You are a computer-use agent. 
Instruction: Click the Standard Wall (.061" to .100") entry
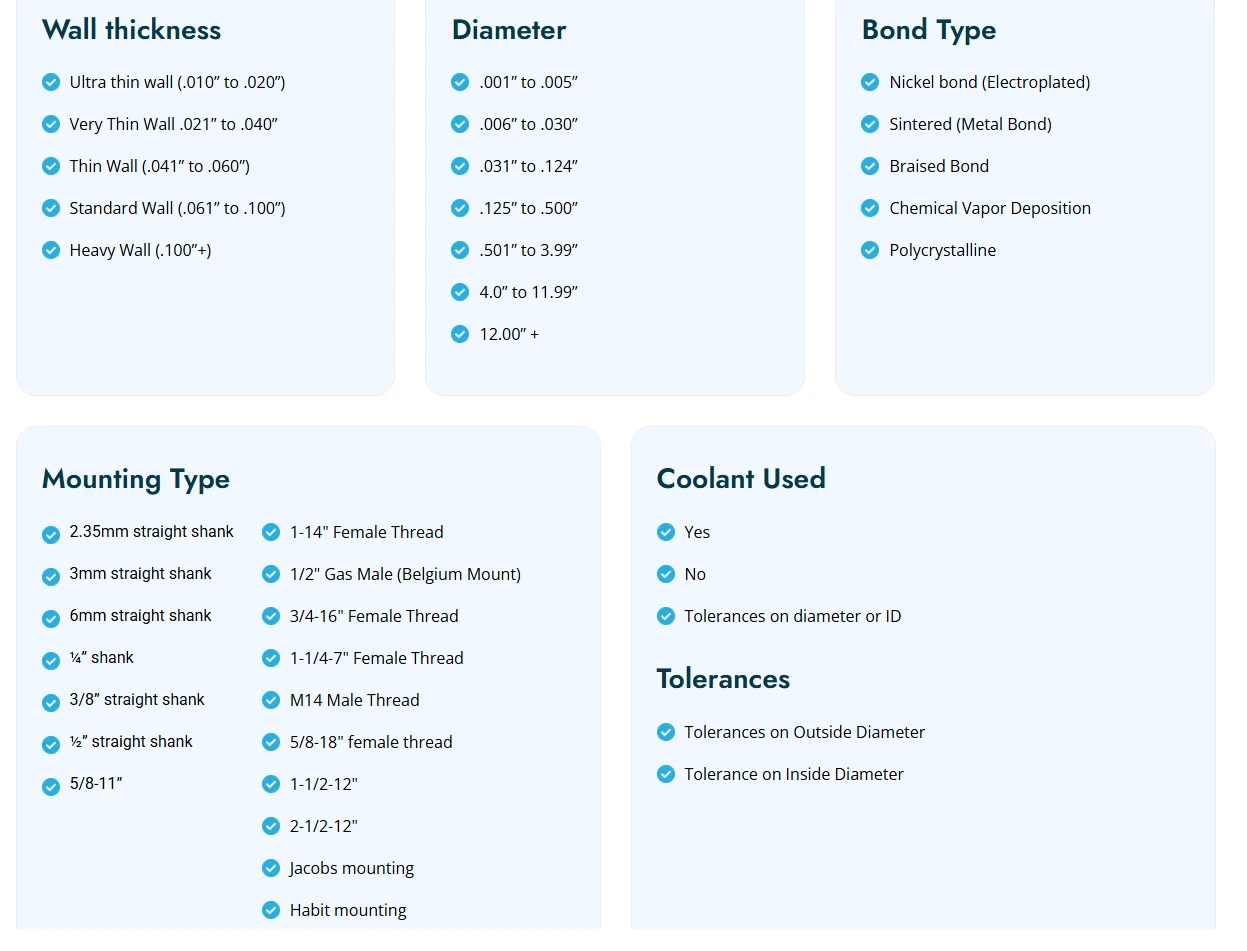(x=177, y=208)
